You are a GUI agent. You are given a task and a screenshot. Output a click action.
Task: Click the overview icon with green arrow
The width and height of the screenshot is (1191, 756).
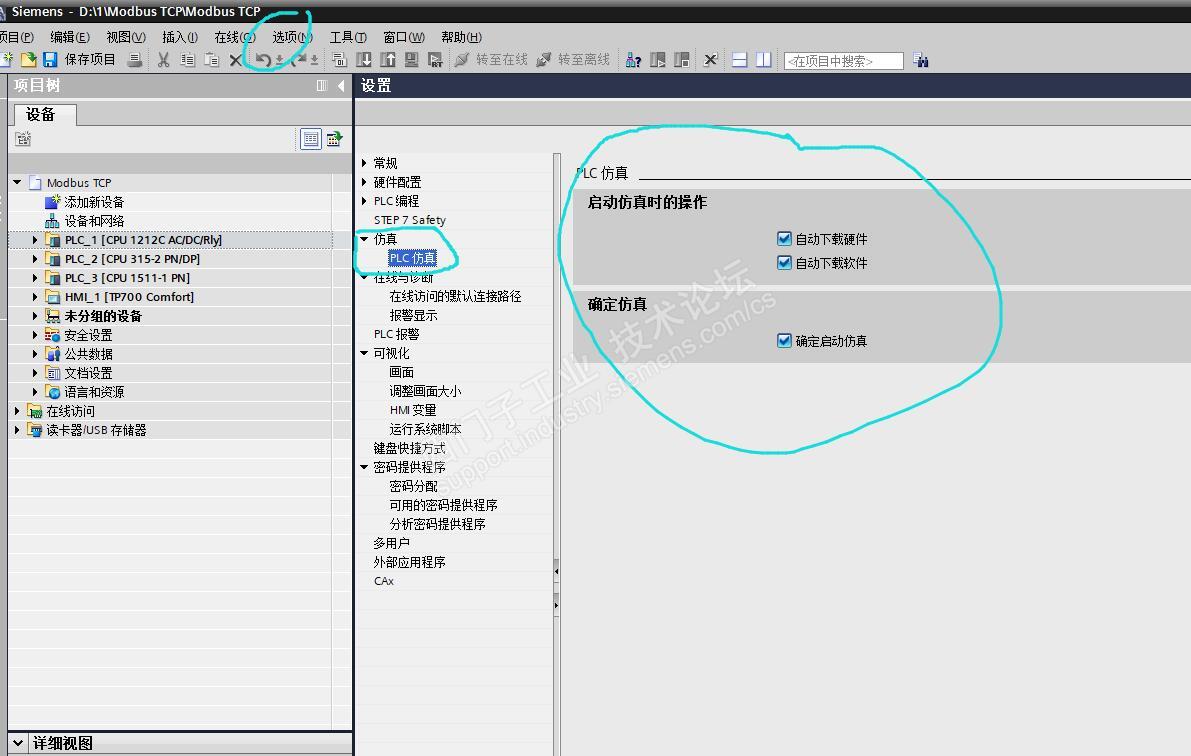334,139
